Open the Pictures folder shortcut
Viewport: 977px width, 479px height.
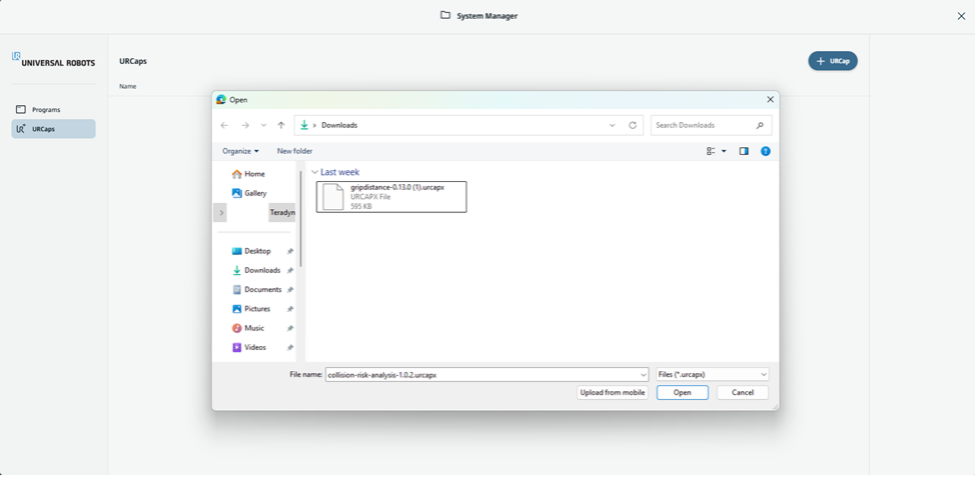[x=257, y=309]
